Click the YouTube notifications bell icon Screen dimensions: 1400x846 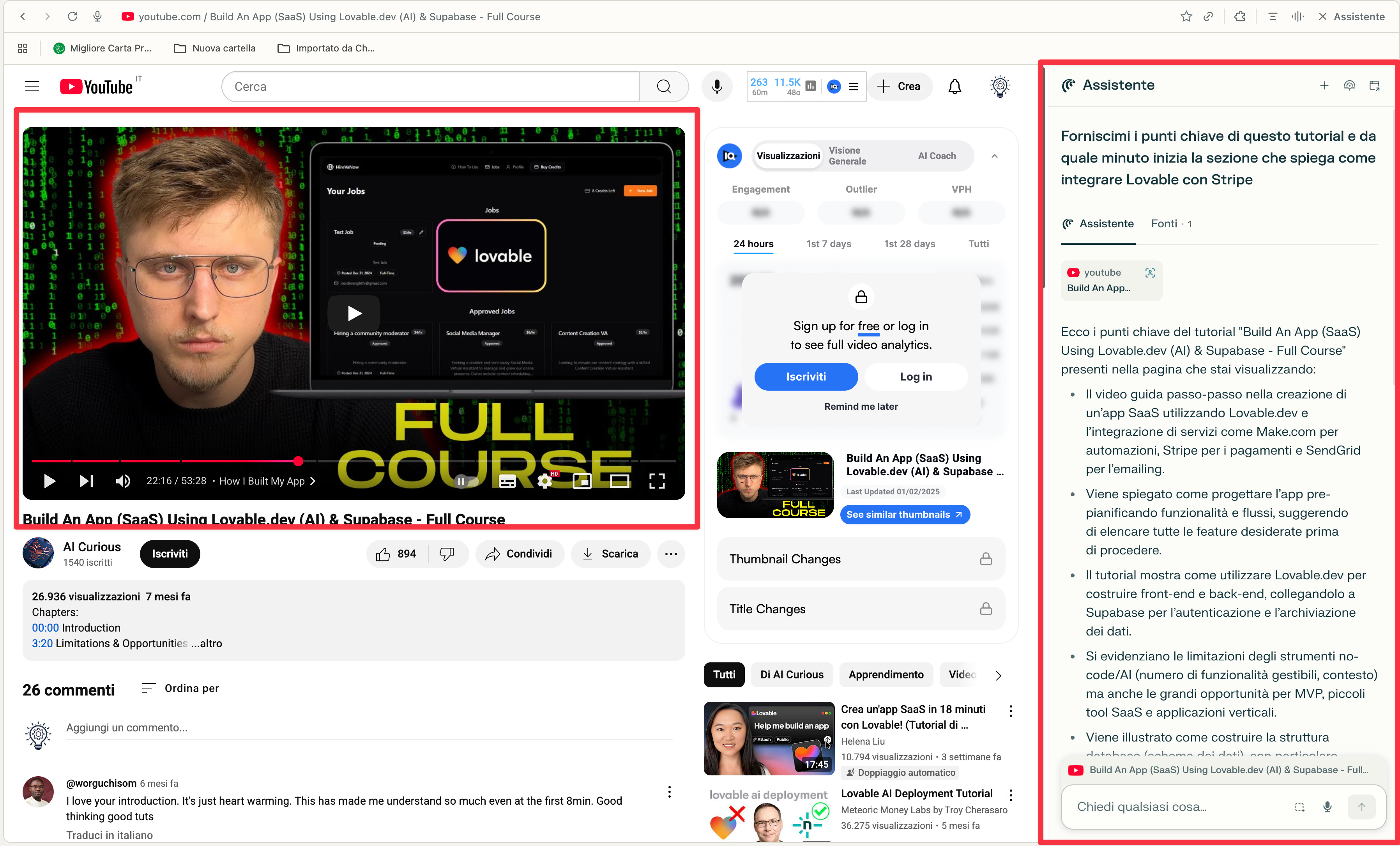tap(955, 87)
